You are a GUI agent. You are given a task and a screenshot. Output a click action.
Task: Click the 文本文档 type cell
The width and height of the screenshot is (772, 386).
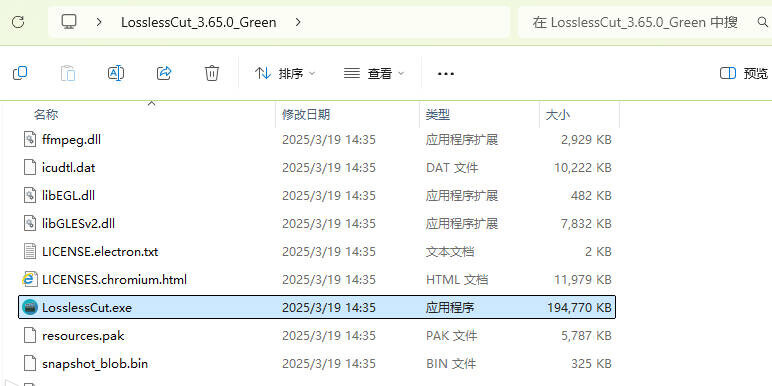click(x=450, y=252)
